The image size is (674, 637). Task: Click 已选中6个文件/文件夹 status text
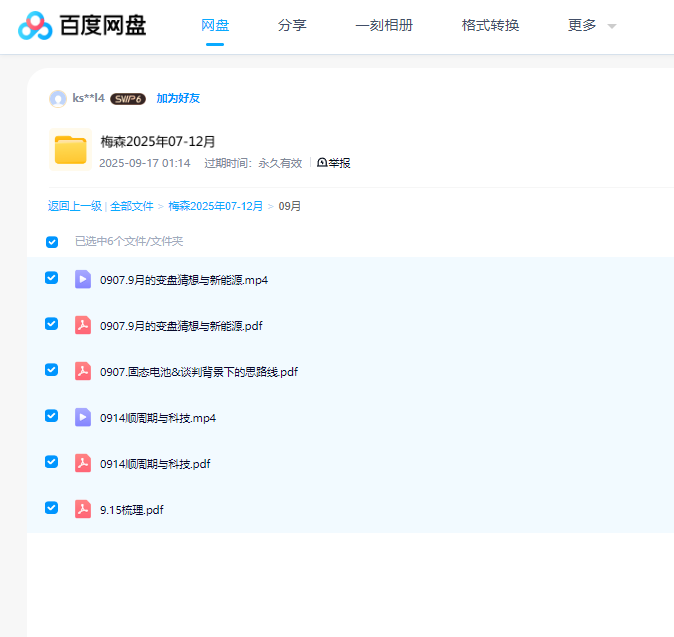[129, 242]
